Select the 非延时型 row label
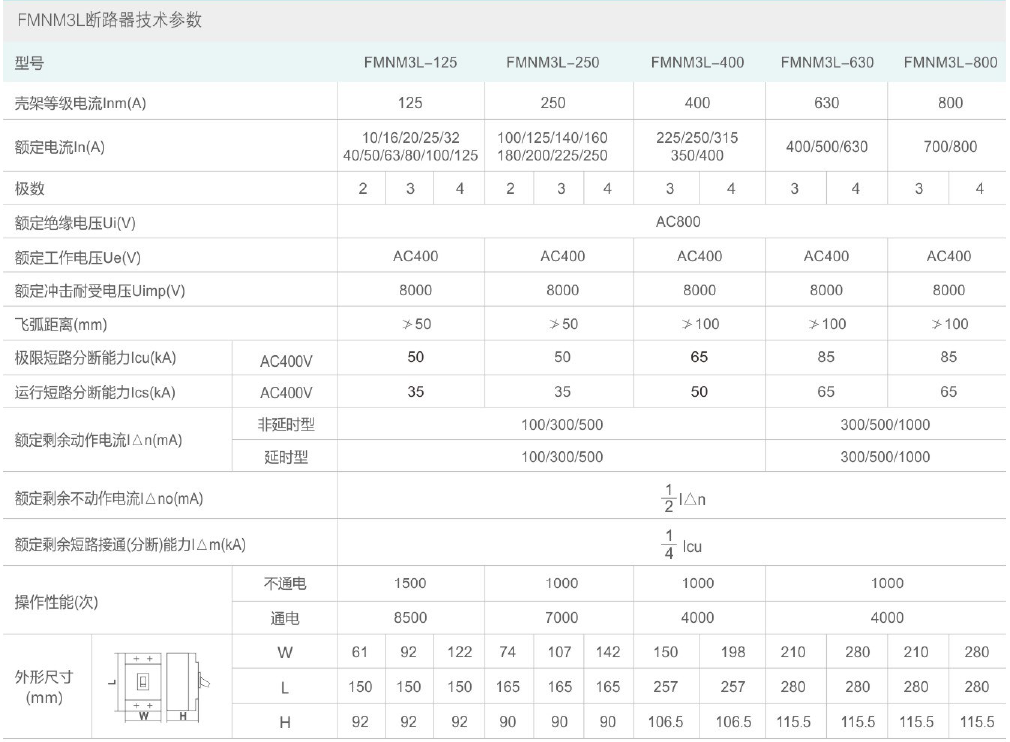This screenshot has height=742, width=1010. click(286, 424)
